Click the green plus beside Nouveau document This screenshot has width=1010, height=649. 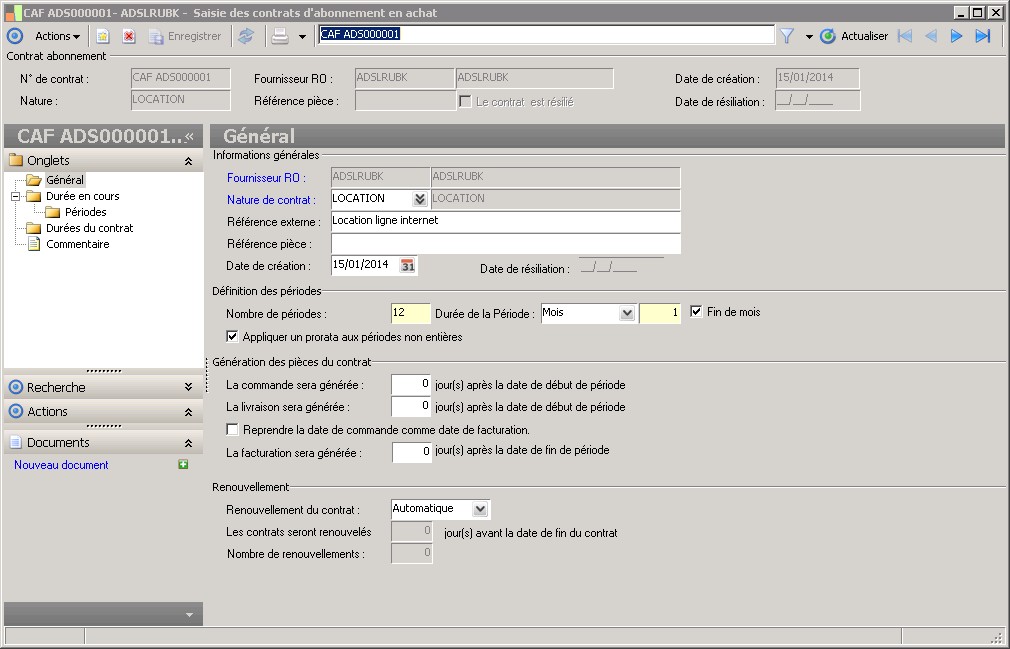(x=183, y=465)
